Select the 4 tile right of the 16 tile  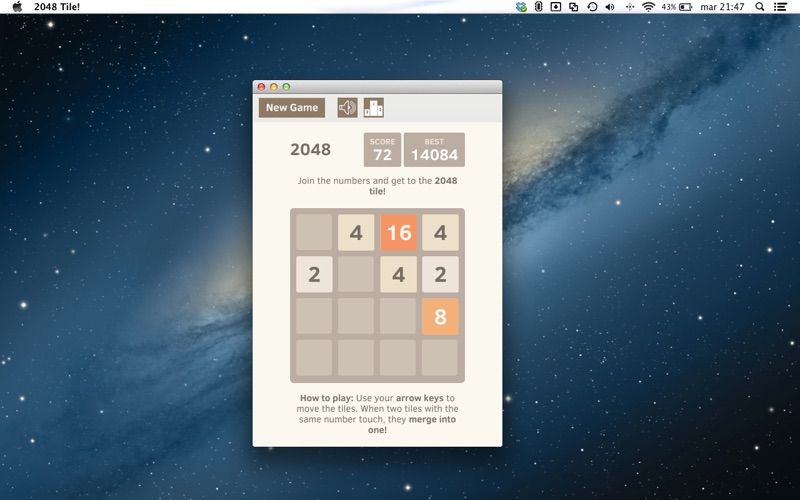(440, 233)
